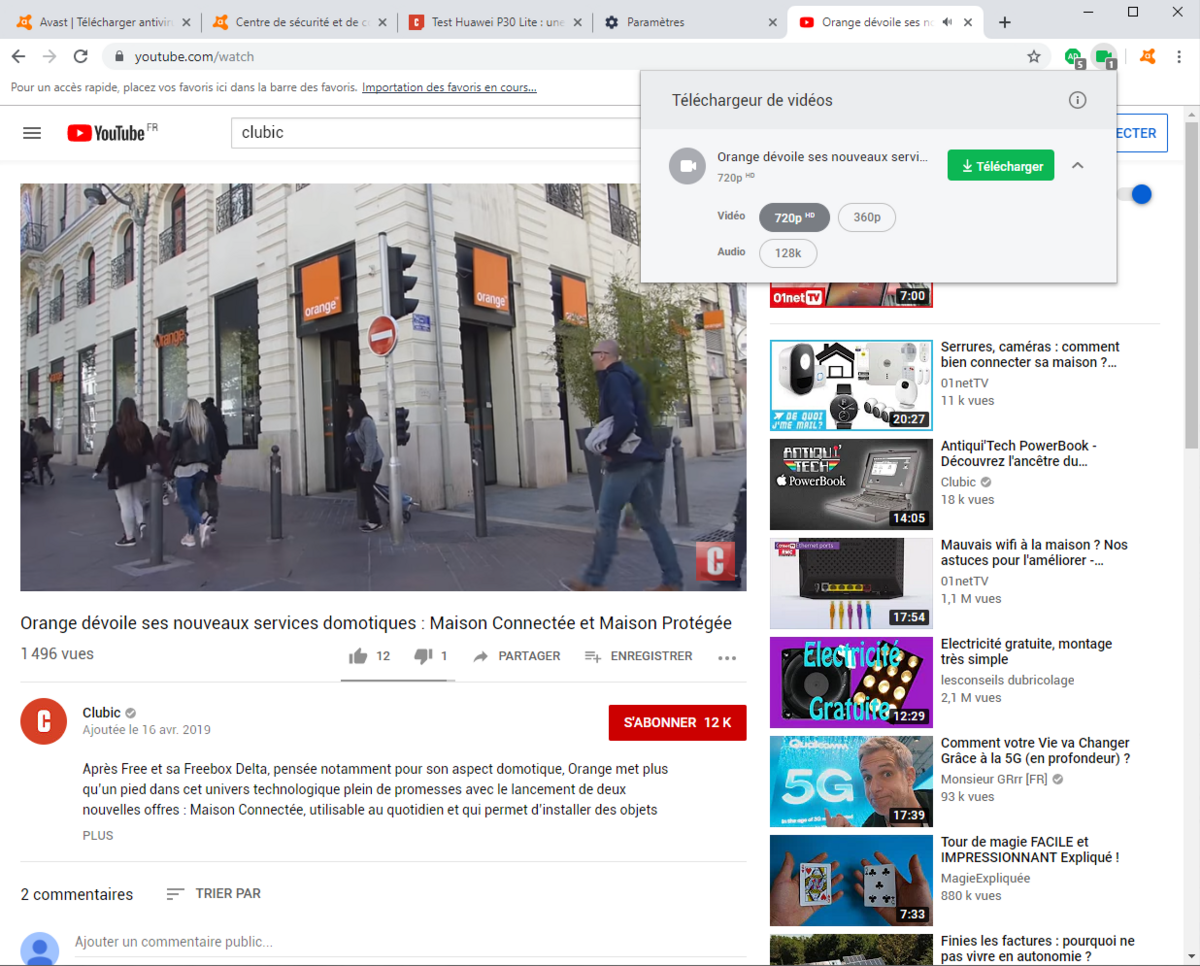This screenshot has width=1200, height=966.
Task: Open a new browser tab
Action: coord(1005,22)
